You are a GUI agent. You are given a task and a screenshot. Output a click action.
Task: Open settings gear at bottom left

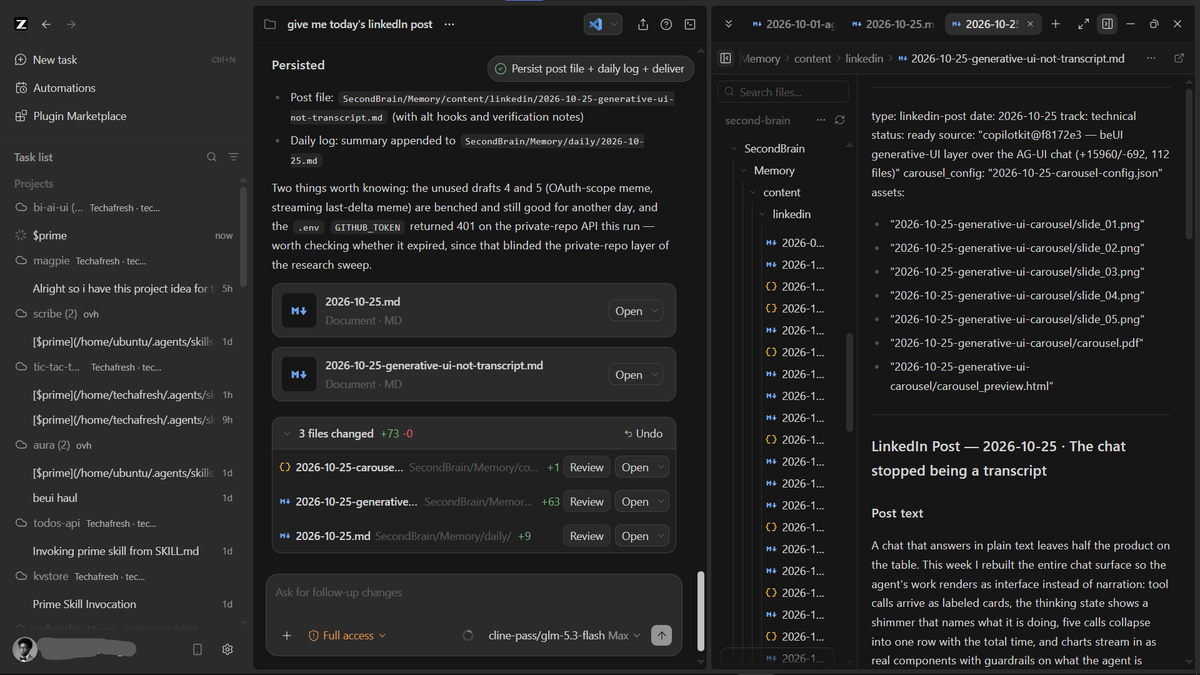pyautogui.click(x=227, y=649)
